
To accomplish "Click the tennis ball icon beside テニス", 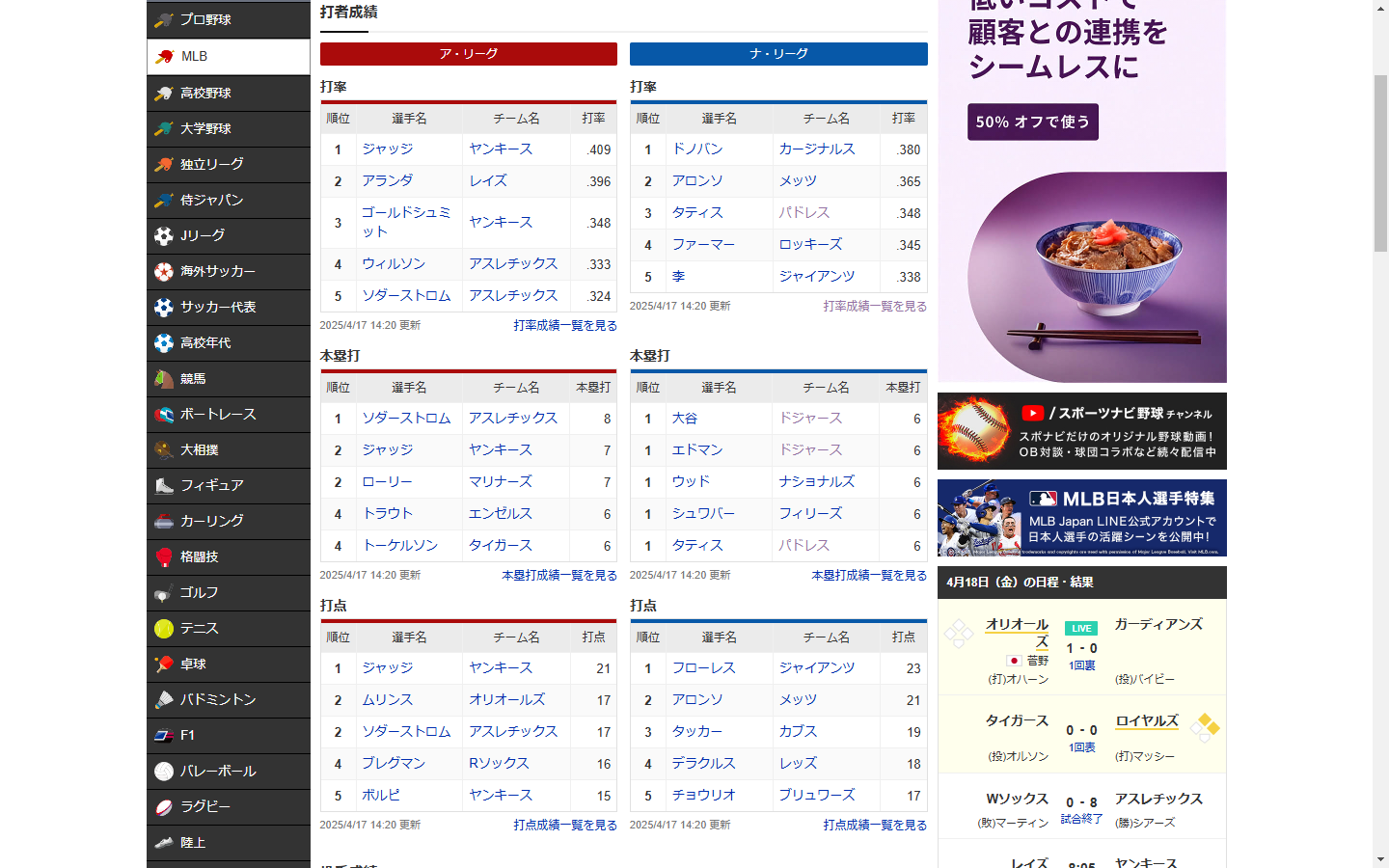I will pos(164,628).
